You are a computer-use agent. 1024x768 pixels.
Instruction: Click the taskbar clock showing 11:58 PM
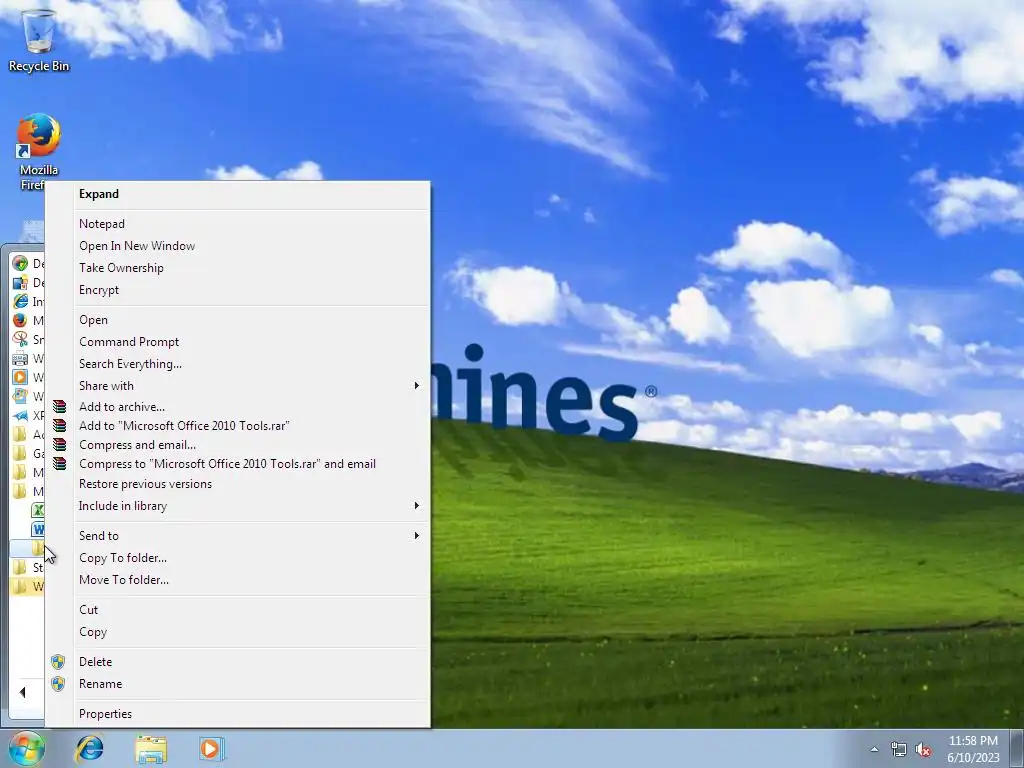click(973, 749)
